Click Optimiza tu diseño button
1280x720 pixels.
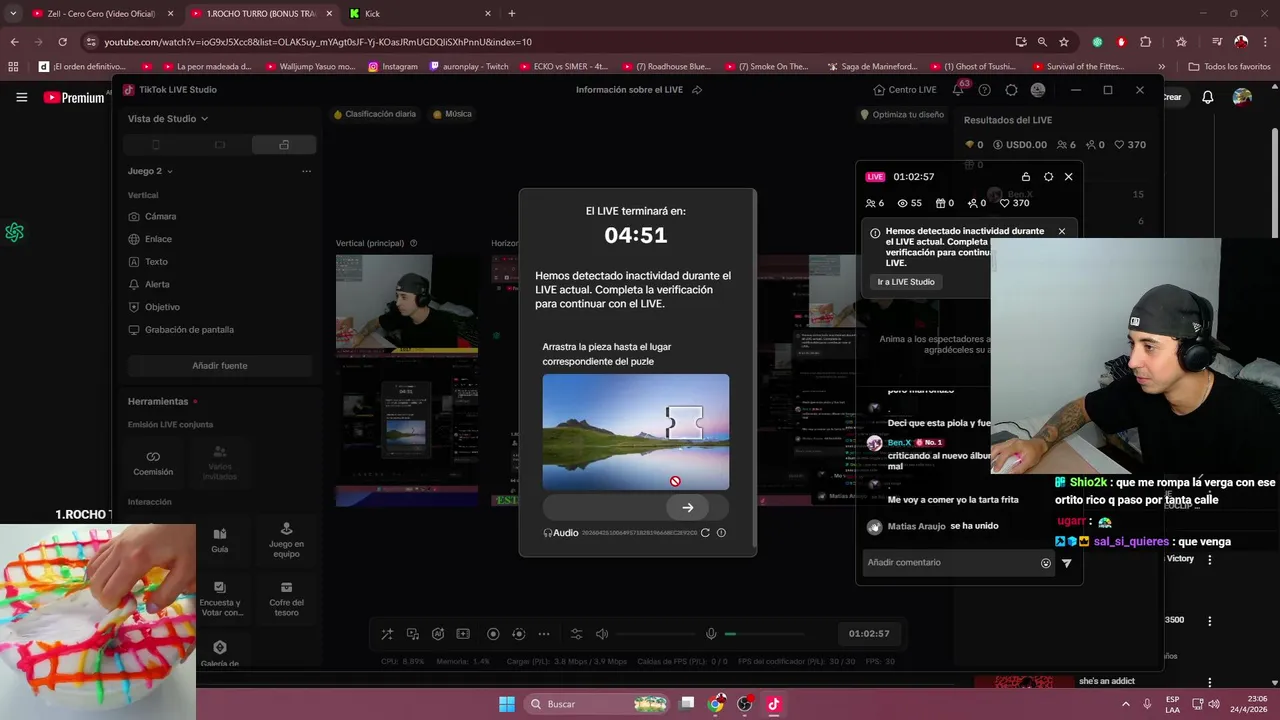tap(902, 115)
